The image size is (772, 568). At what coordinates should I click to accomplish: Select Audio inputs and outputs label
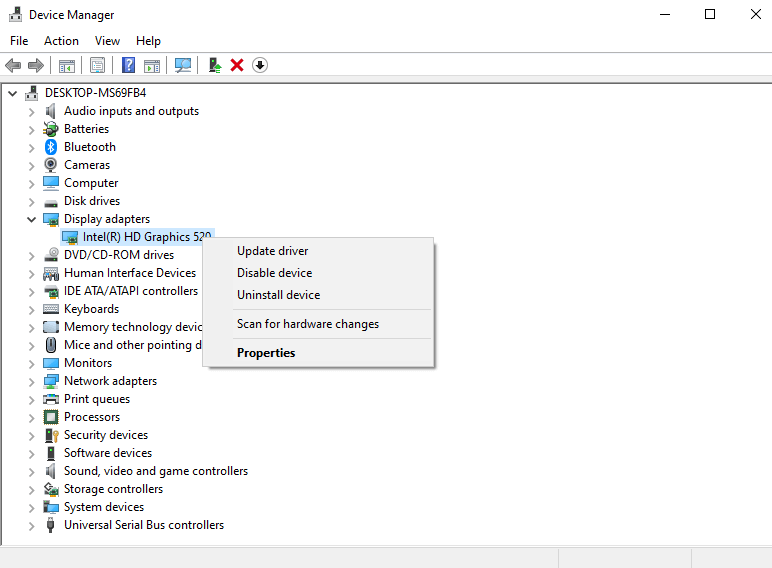(x=131, y=111)
